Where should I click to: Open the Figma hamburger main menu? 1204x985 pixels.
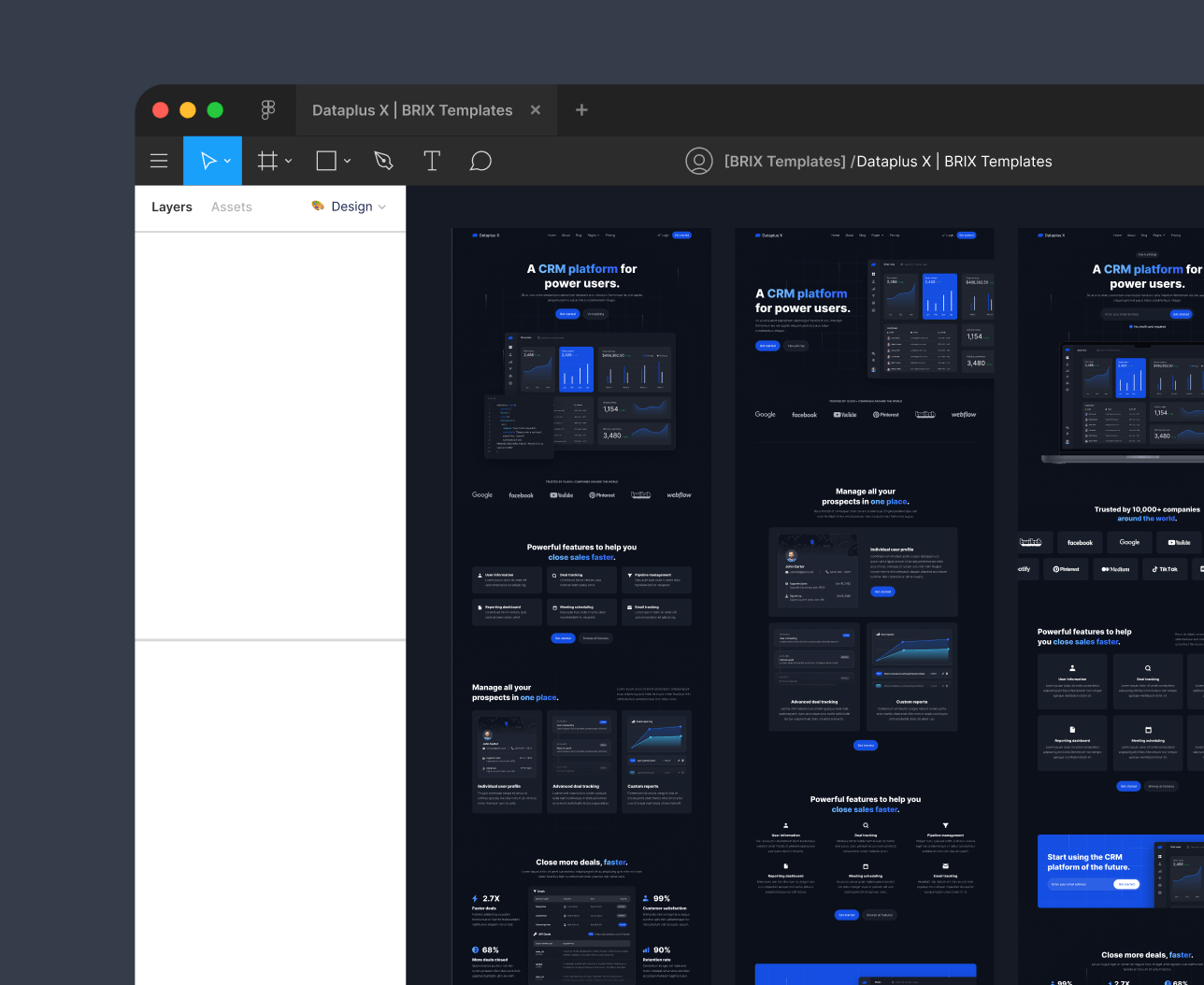click(159, 161)
